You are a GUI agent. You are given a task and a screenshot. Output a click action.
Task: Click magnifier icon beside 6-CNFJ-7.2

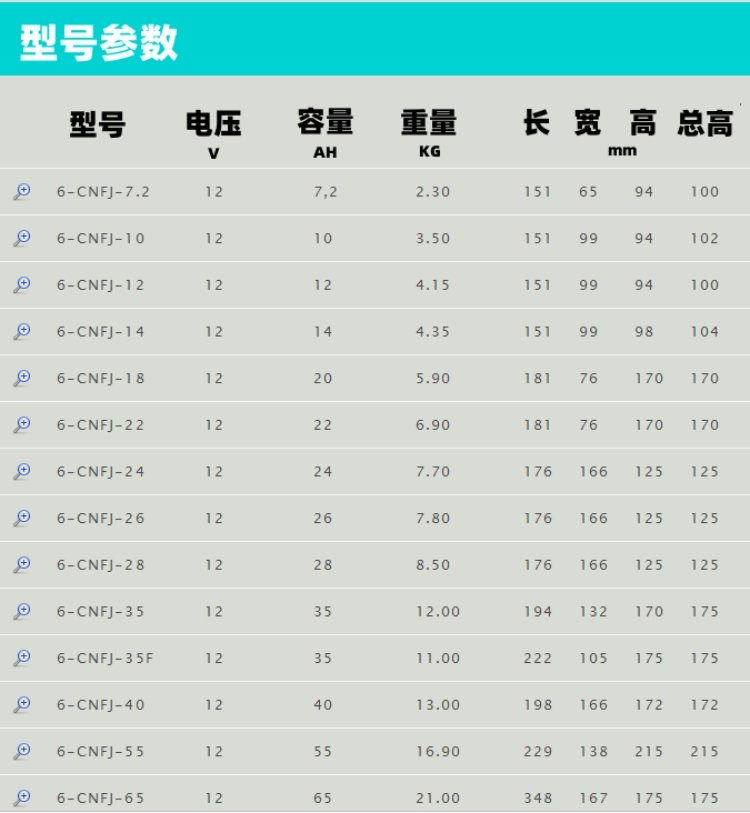pyautogui.click(x=22, y=192)
